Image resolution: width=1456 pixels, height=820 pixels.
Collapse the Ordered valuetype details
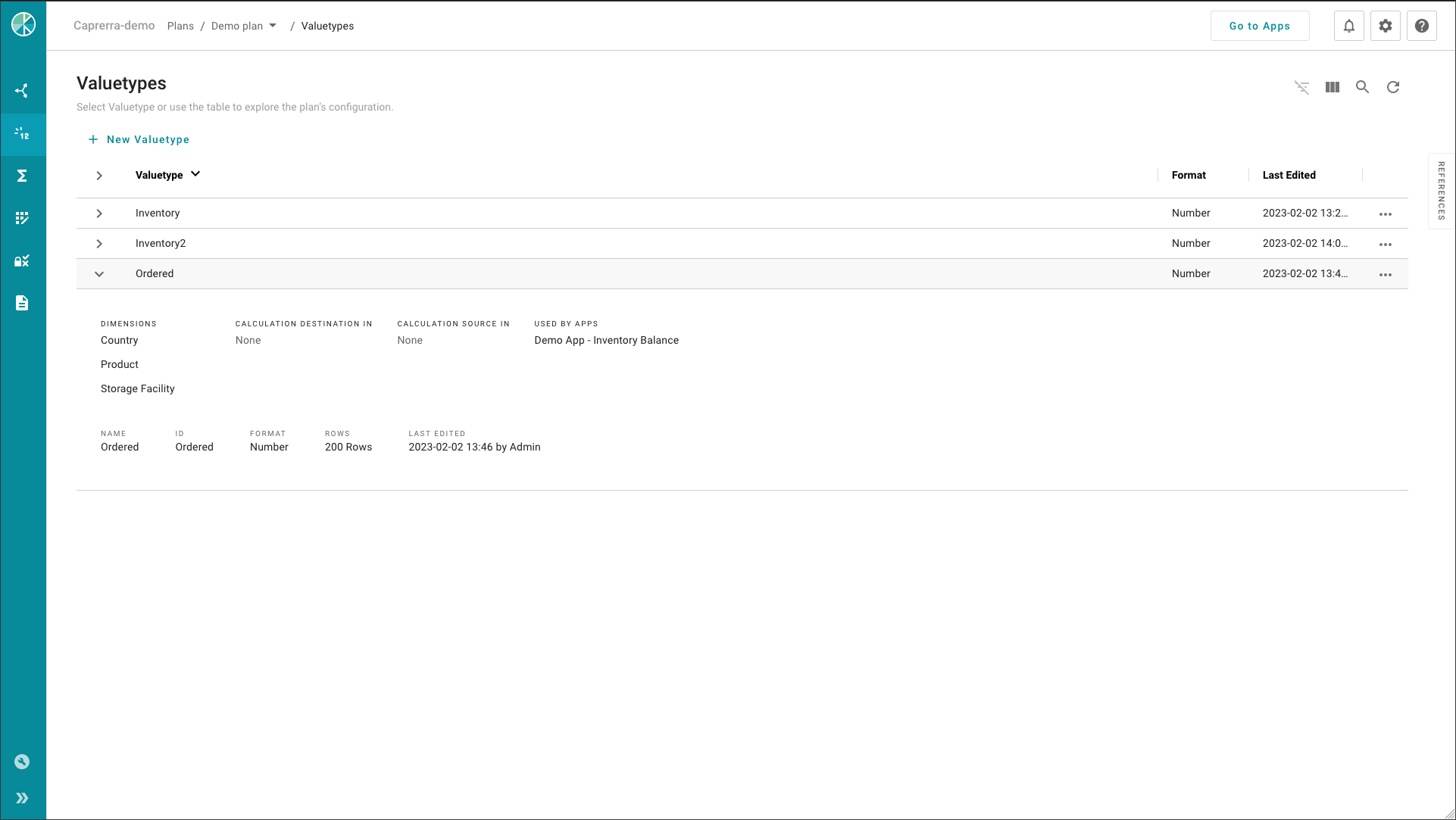[99, 273]
